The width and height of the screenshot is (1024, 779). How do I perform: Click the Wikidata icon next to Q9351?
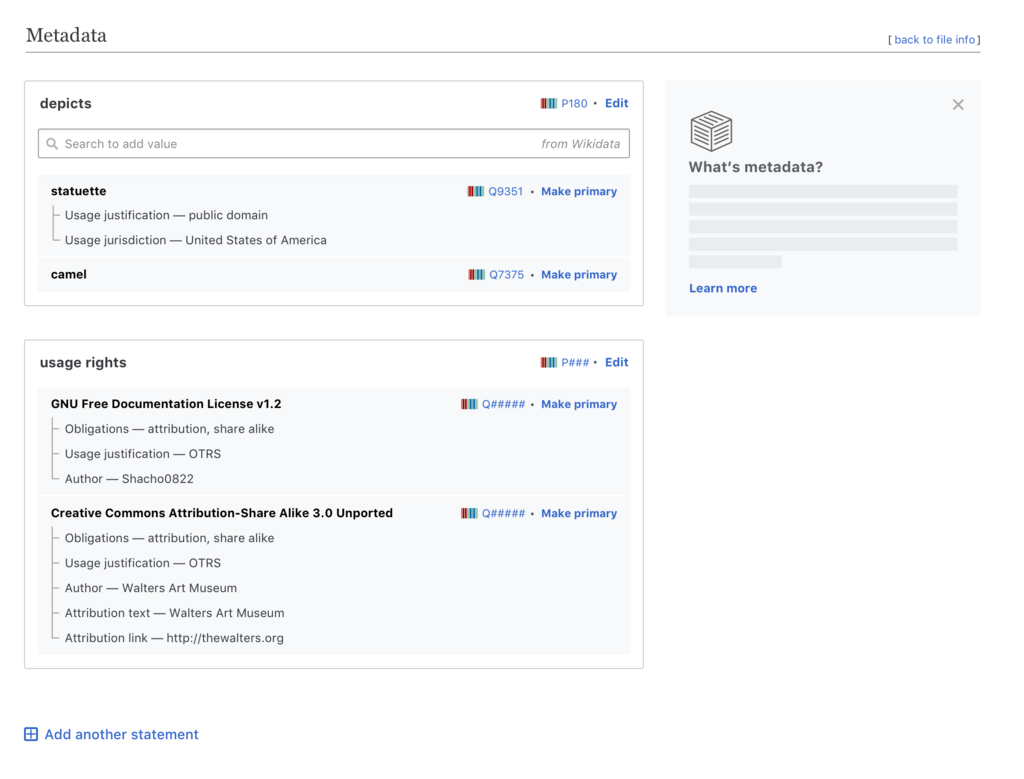pos(475,191)
